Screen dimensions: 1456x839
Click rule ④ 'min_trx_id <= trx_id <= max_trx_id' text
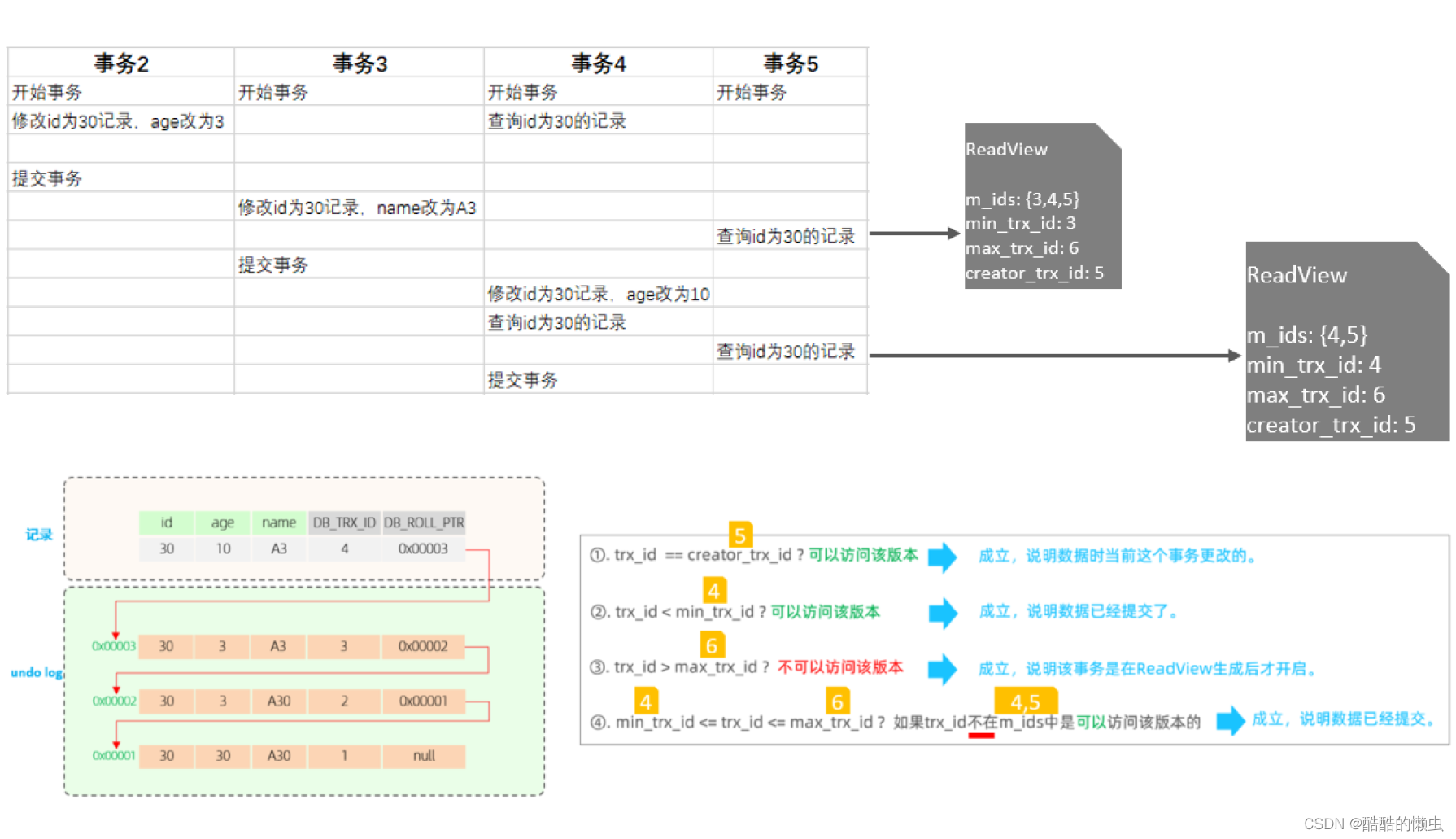[743, 722]
